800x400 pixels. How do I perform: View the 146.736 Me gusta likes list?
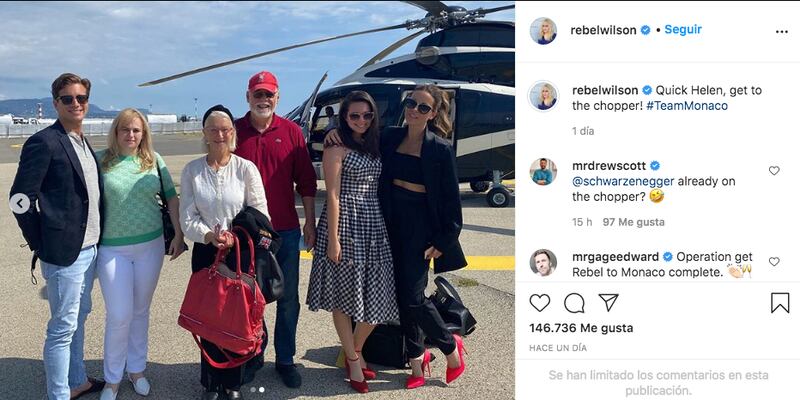(581, 328)
